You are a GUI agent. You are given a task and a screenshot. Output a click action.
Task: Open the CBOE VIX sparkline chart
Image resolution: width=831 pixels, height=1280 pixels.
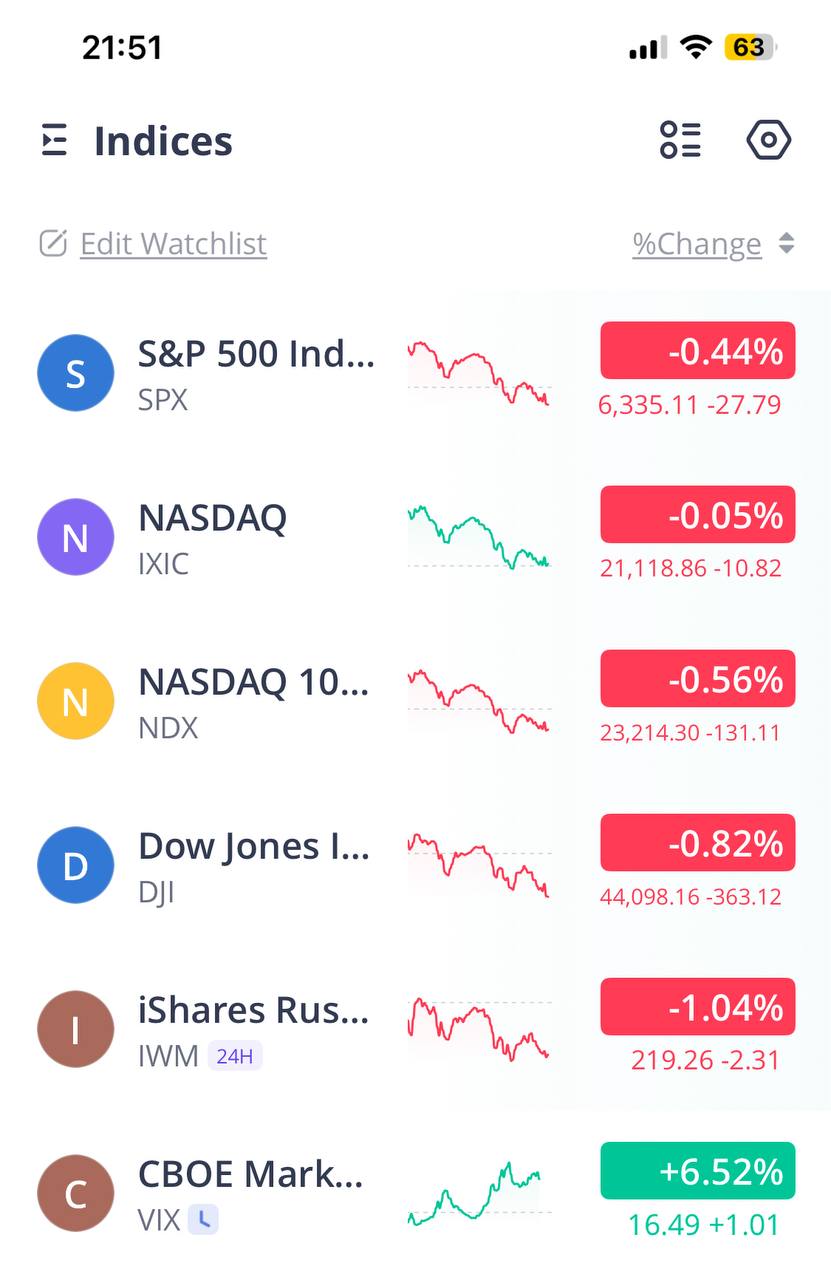click(478, 1193)
